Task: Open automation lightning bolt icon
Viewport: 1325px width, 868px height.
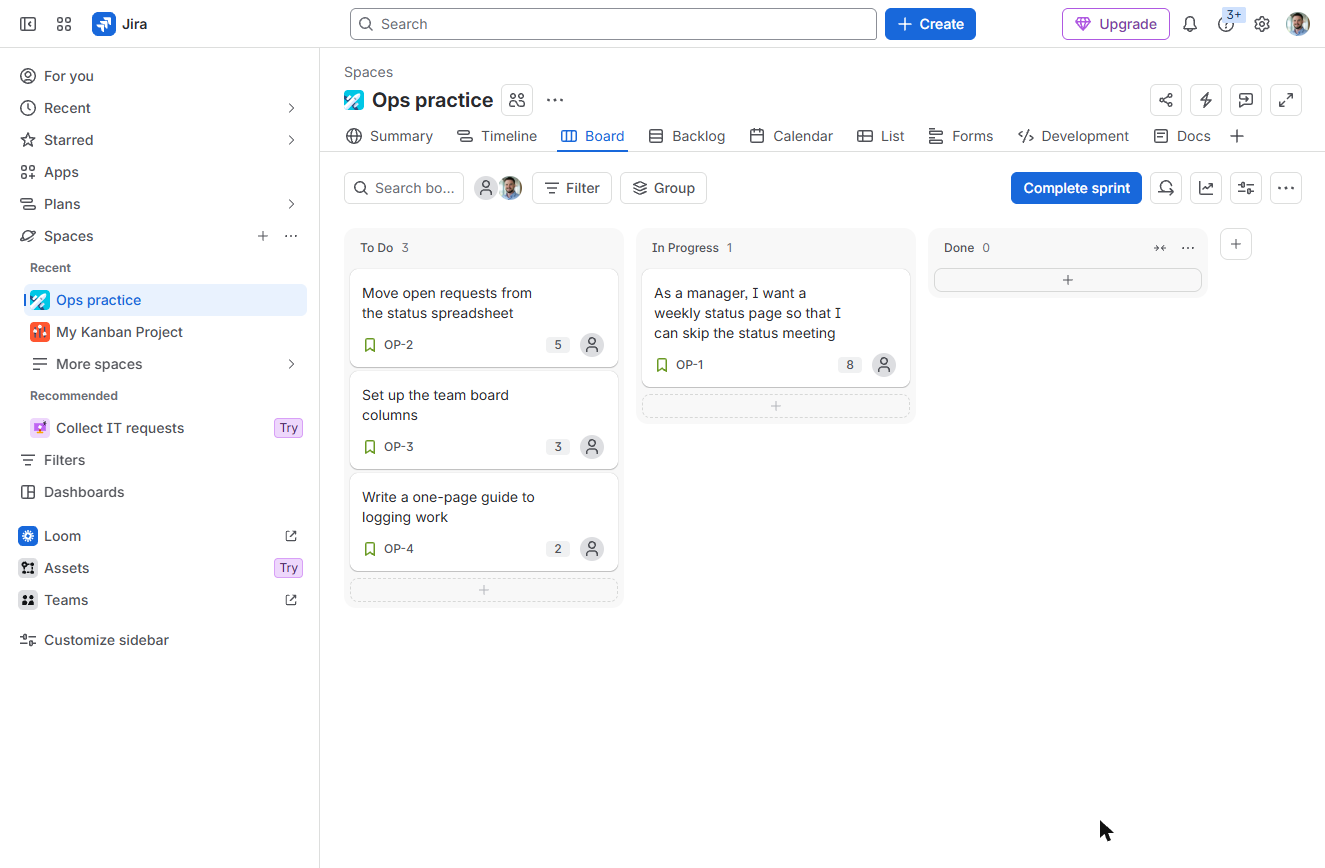Action: click(1206, 100)
